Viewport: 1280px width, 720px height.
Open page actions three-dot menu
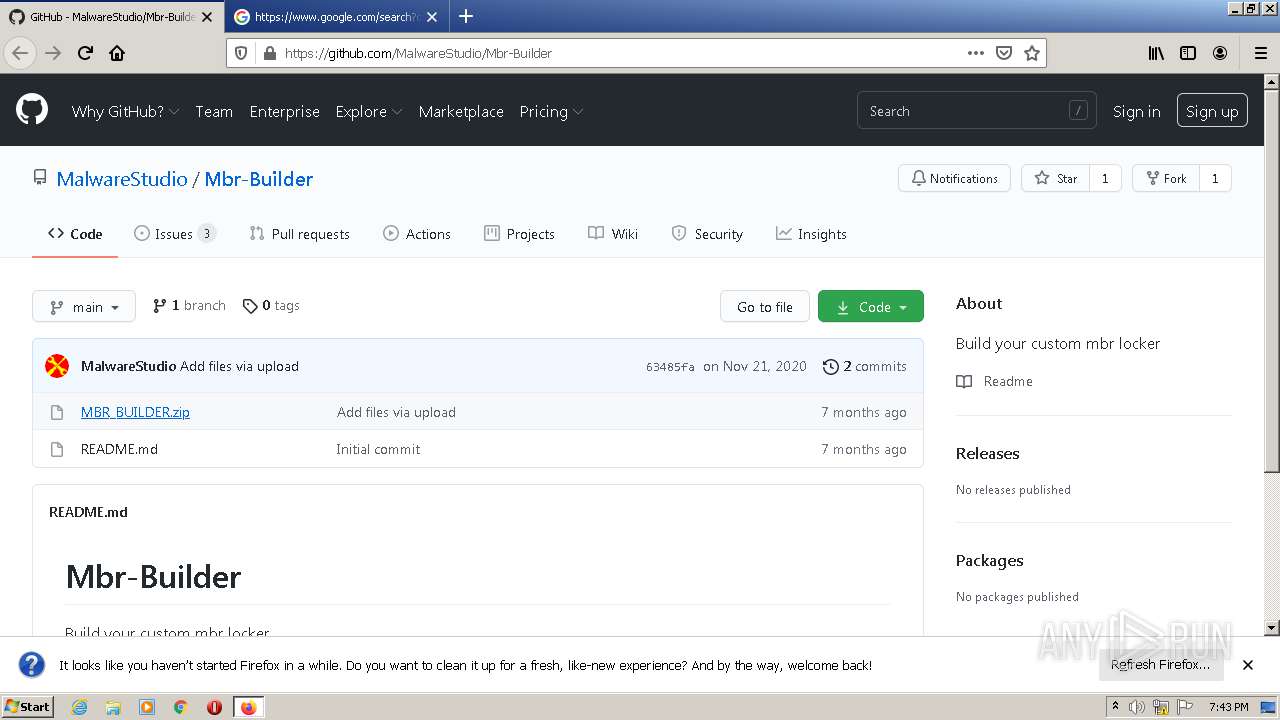coord(975,53)
